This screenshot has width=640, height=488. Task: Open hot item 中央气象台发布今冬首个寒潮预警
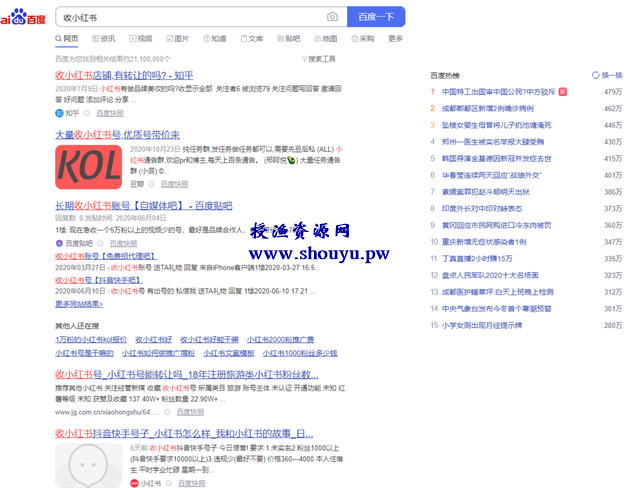pos(497,309)
